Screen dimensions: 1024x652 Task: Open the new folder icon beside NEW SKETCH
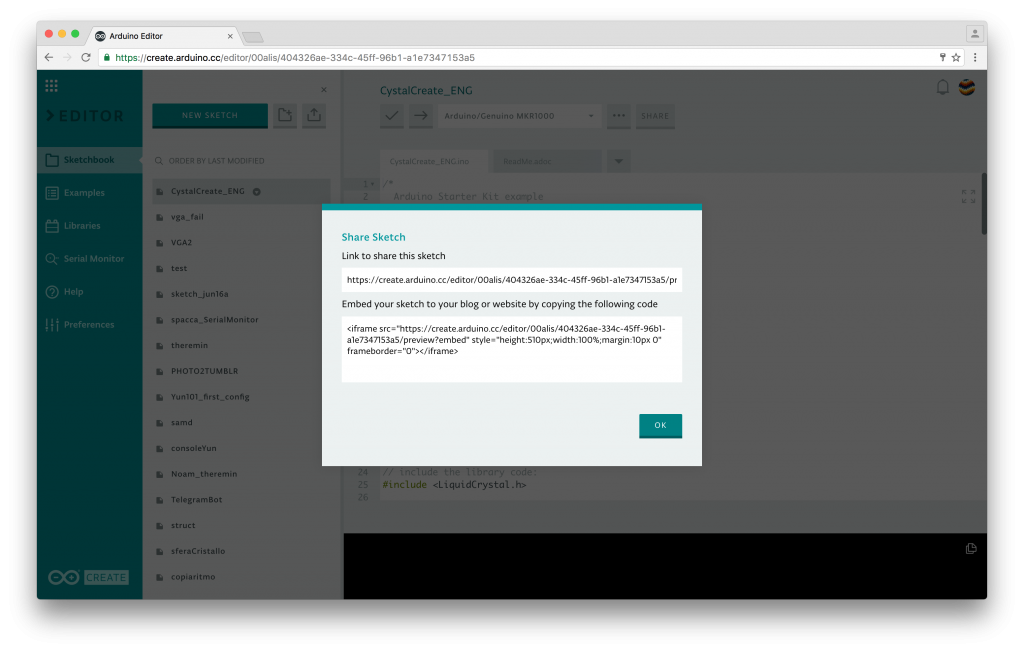pyautogui.click(x=284, y=115)
